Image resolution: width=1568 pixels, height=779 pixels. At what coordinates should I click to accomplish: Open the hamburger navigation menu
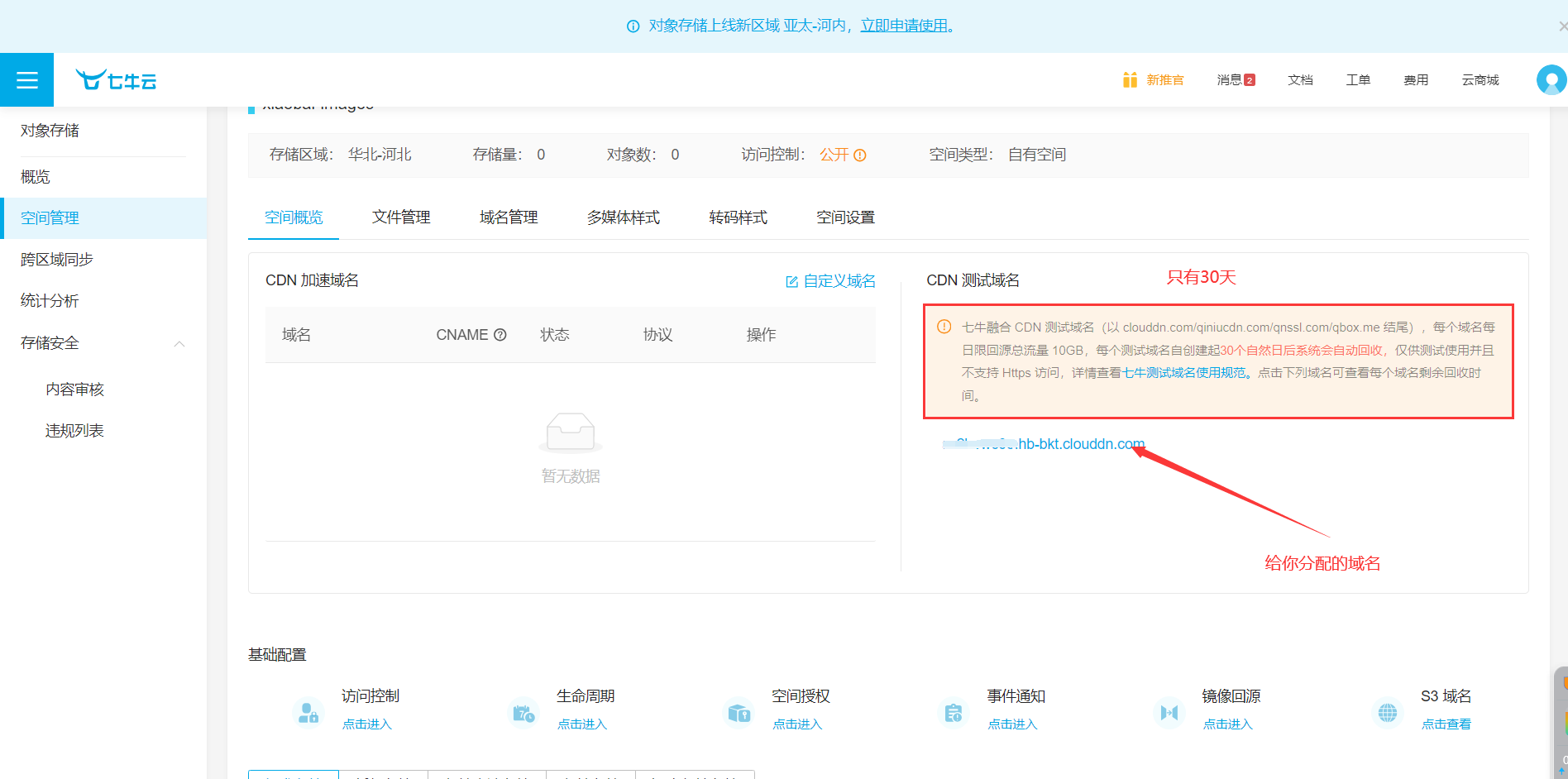pos(26,80)
